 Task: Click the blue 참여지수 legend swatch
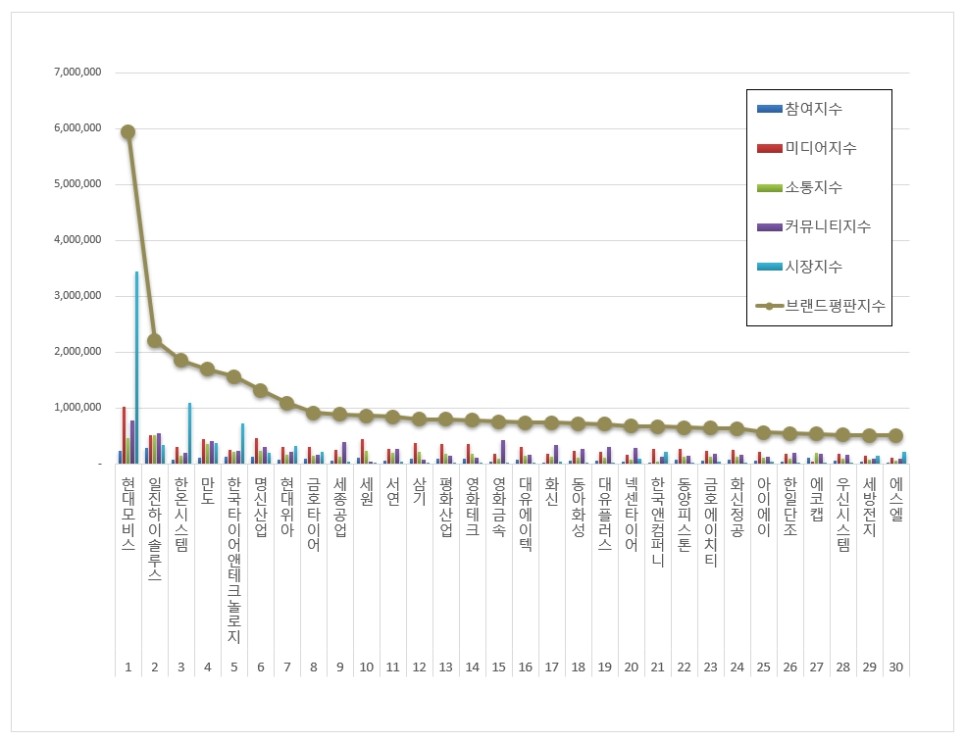(769, 109)
